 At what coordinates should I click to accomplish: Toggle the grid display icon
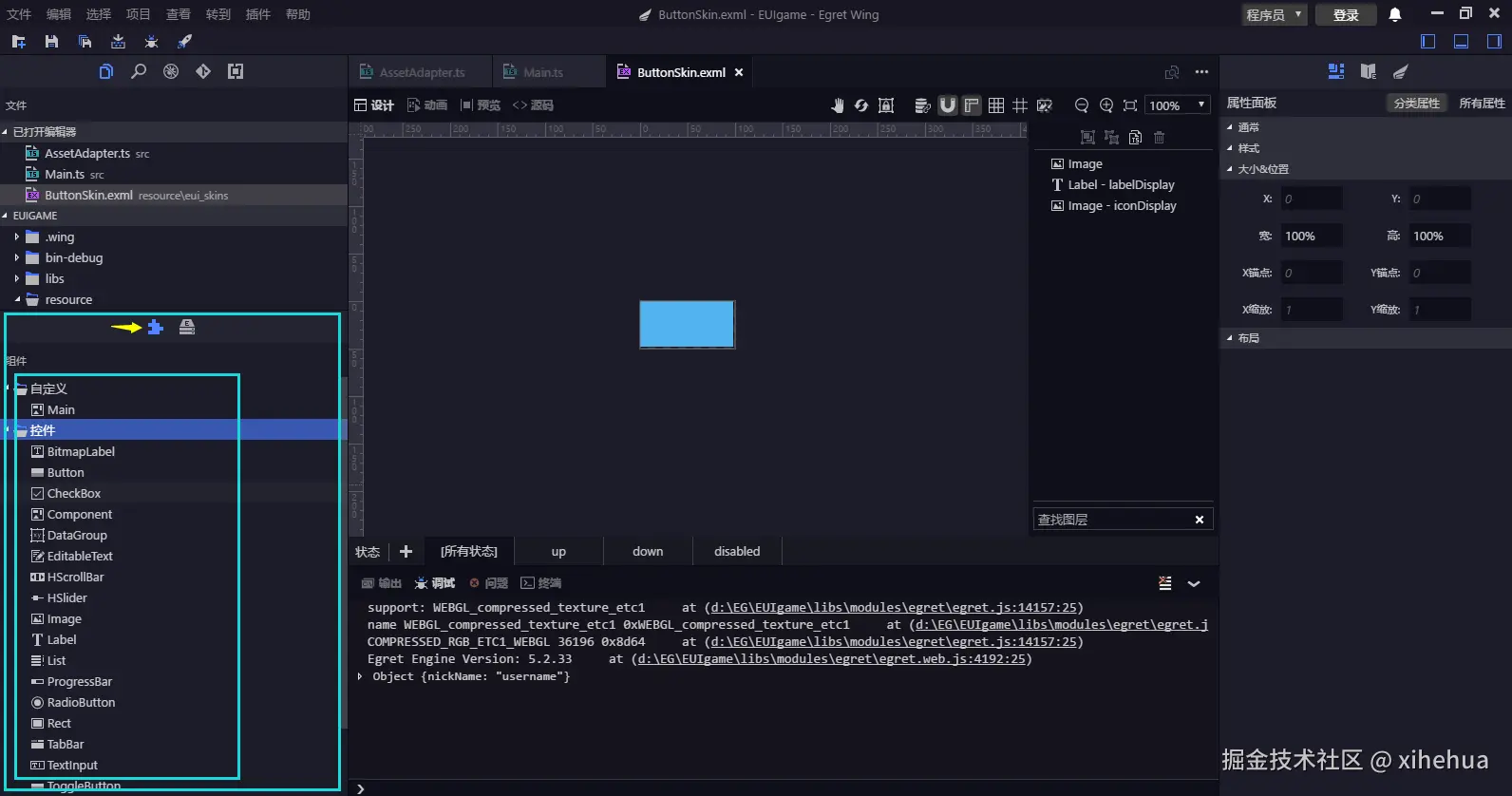pos(996,105)
